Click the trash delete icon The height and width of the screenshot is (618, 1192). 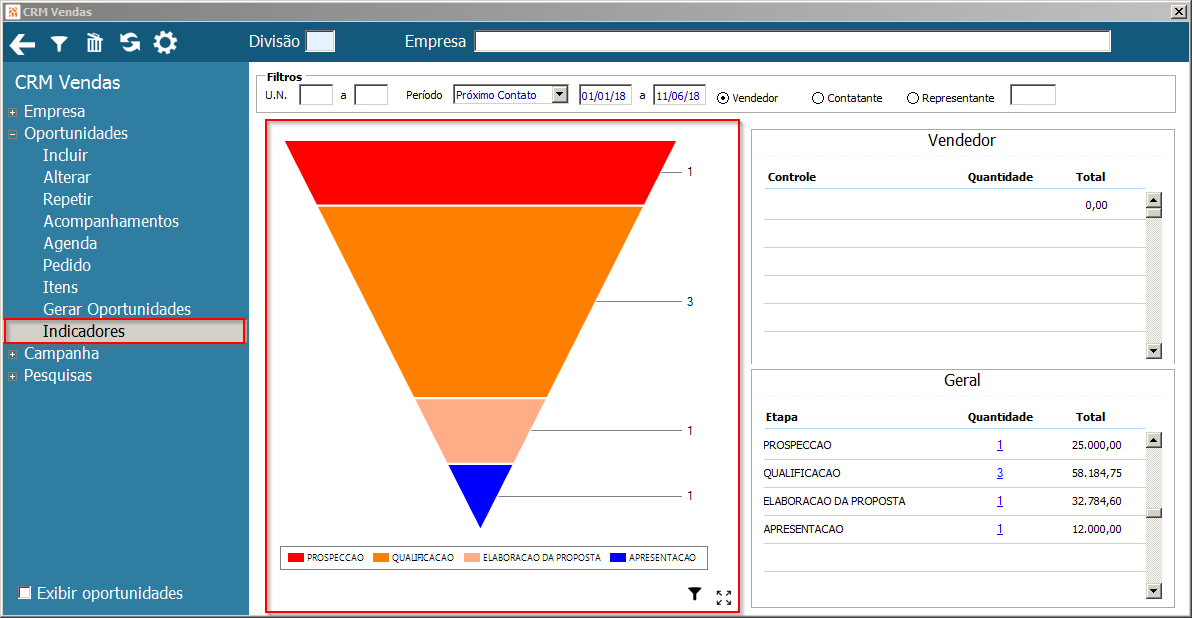94,43
